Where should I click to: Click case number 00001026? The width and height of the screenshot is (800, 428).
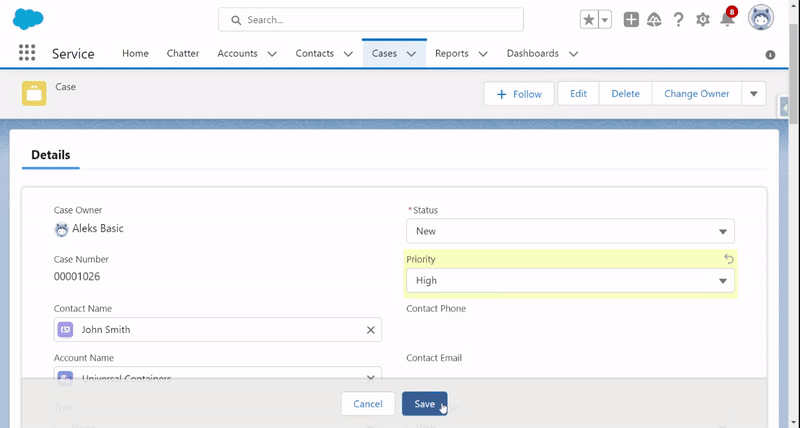[x=77, y=276]
